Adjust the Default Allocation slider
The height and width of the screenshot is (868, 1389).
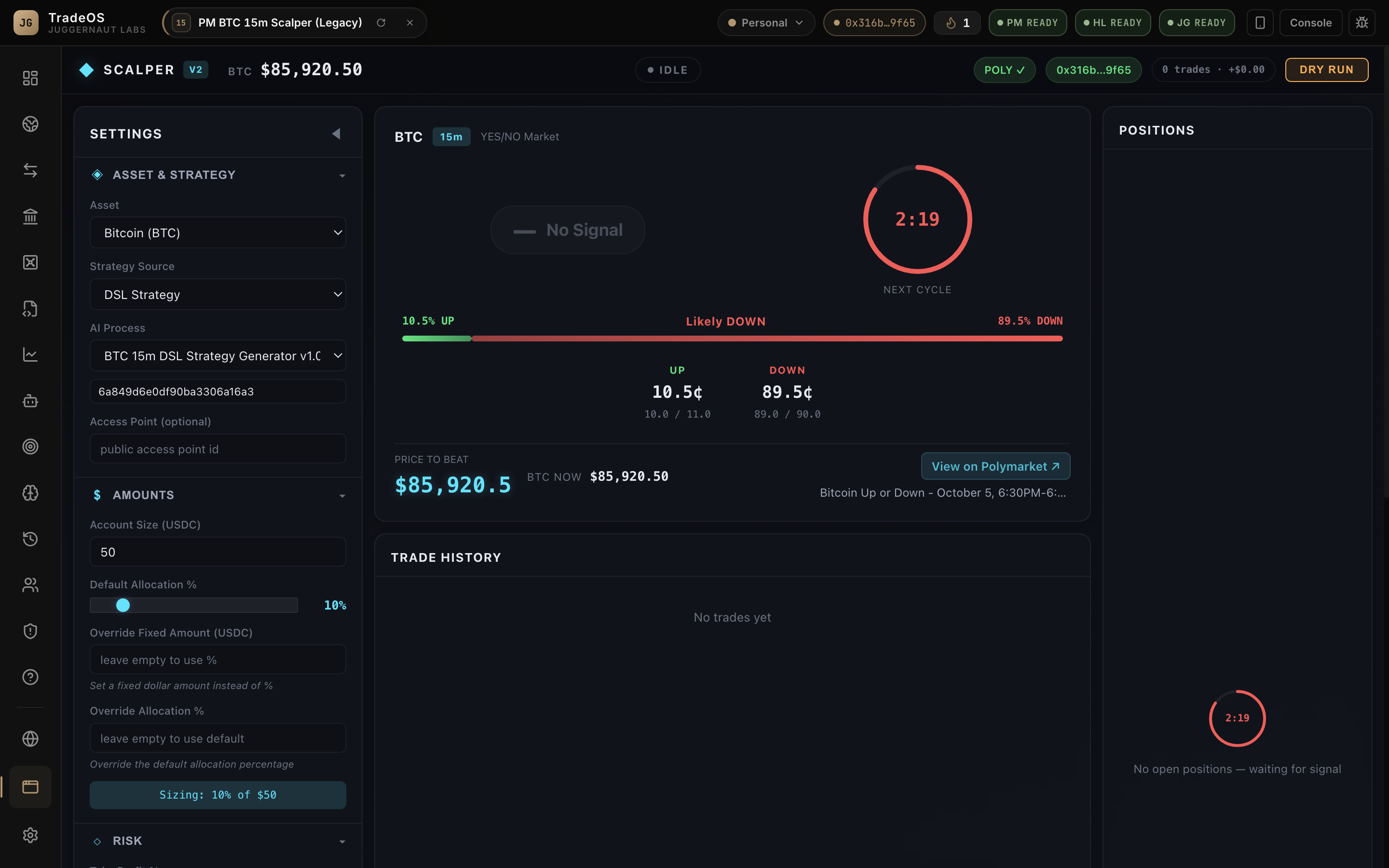pyautogui.click(x=193, y=605)
